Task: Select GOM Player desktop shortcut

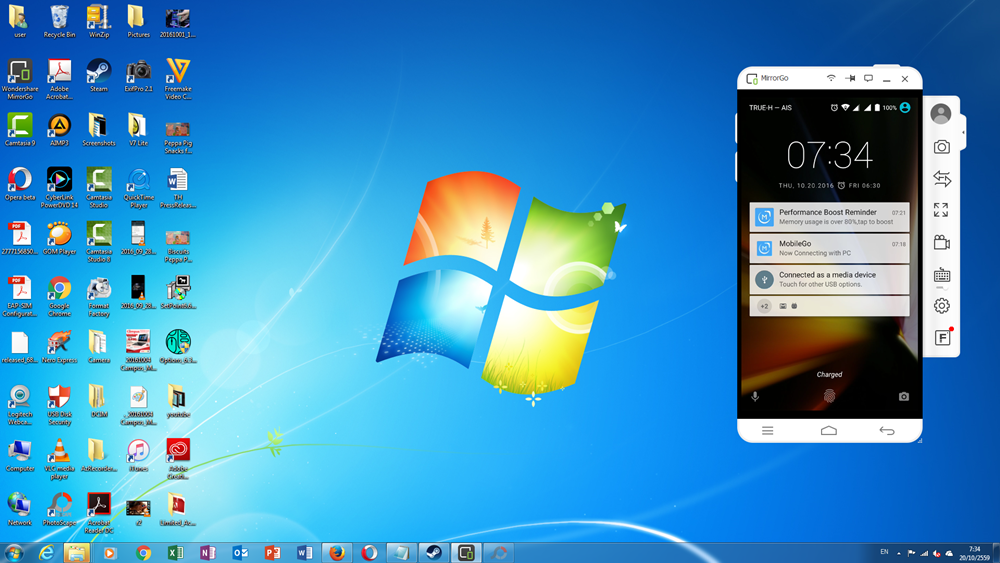Action: [x=59, y=238]
